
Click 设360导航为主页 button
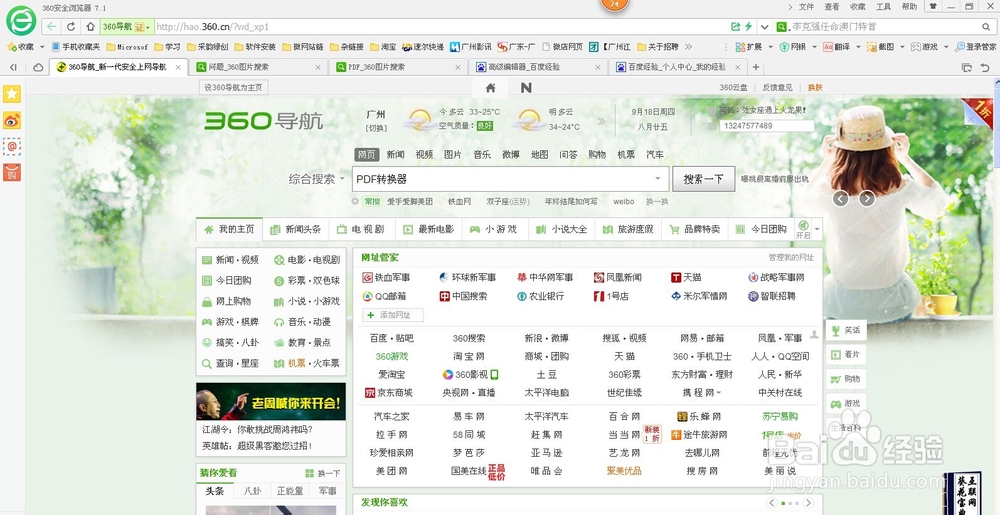[x=233, y=87]
